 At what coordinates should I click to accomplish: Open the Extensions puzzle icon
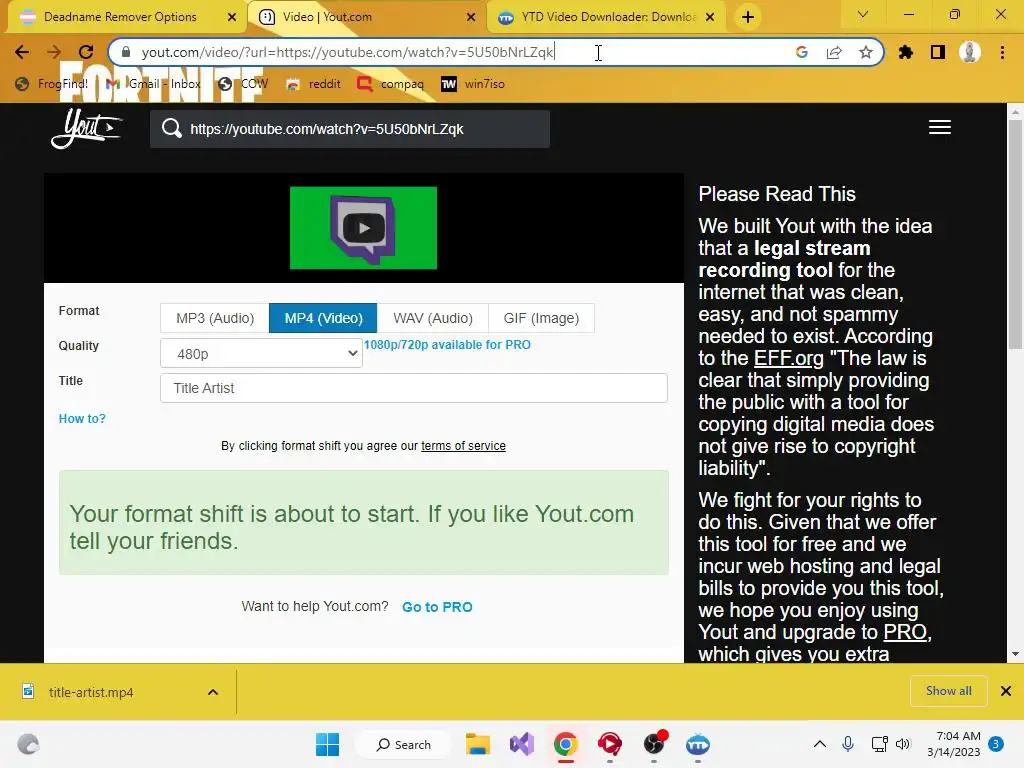tap(906, 52)
